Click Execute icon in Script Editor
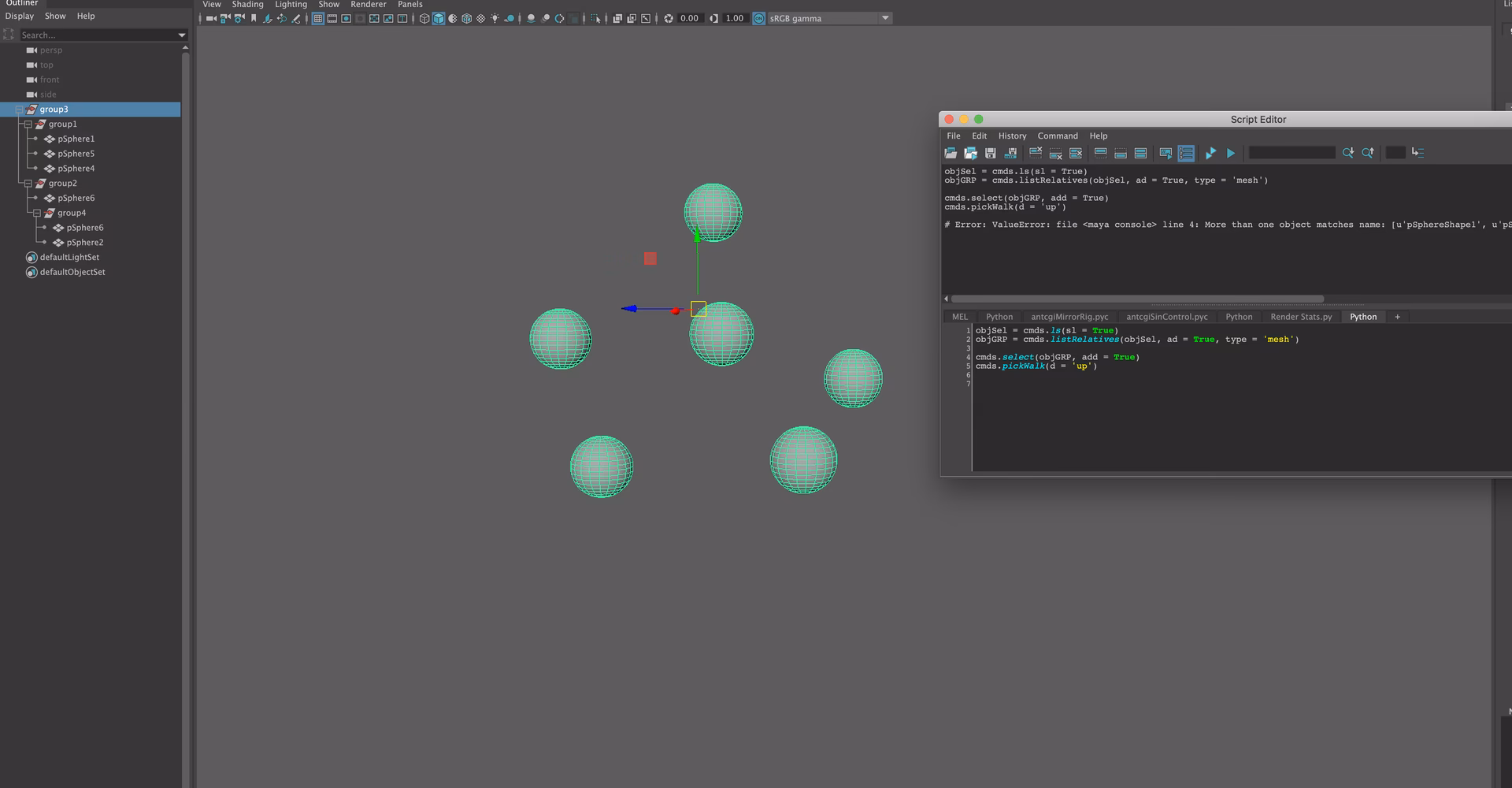Viewport: 1512px width, 788px height. click(x=1231, y=153)
